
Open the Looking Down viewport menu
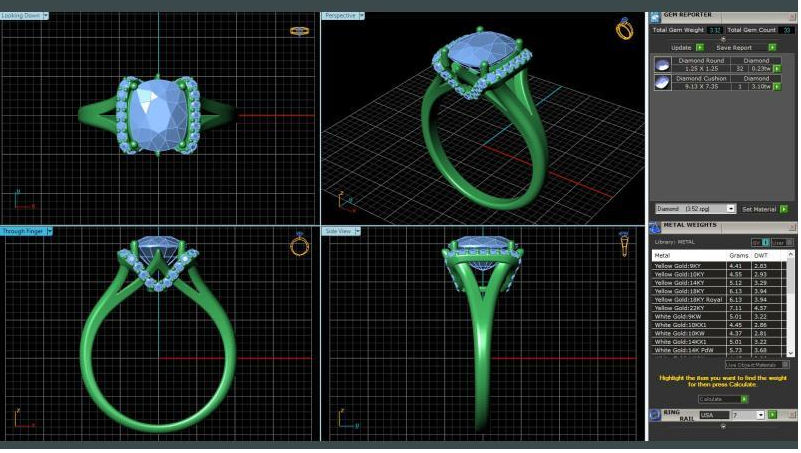tap(46, 16)
